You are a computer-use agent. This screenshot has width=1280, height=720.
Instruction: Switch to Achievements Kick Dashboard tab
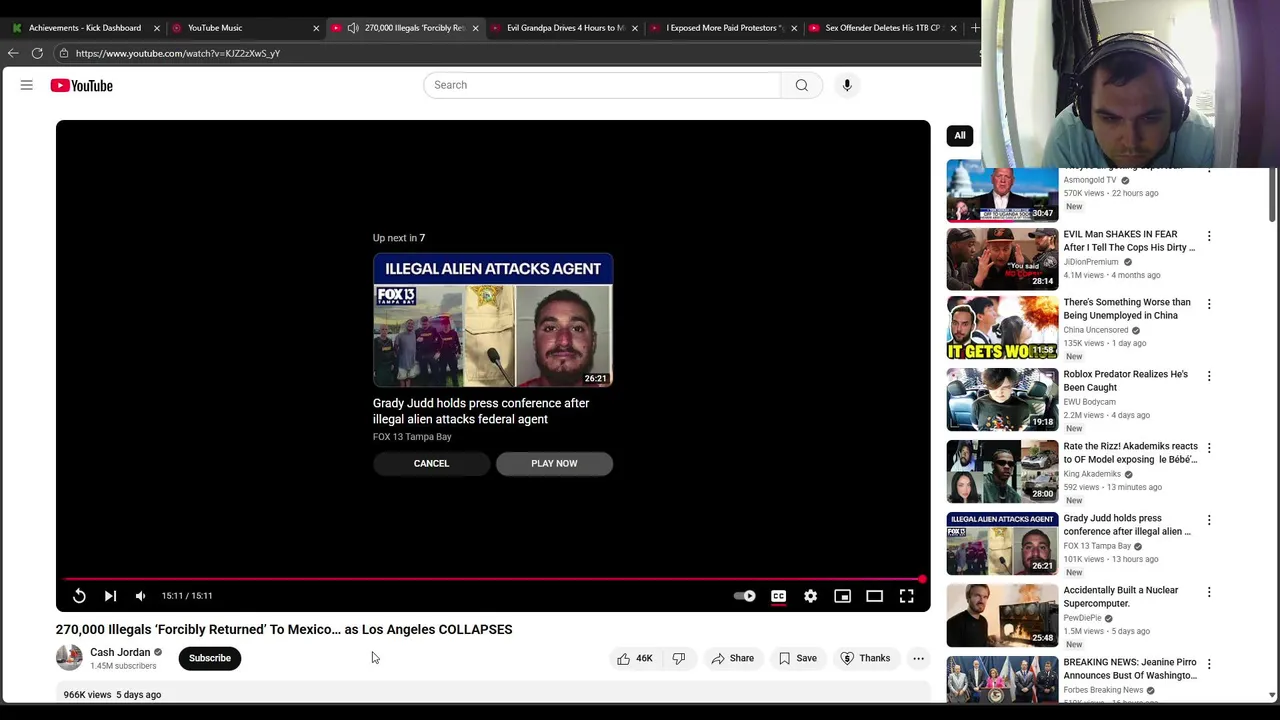85,28
